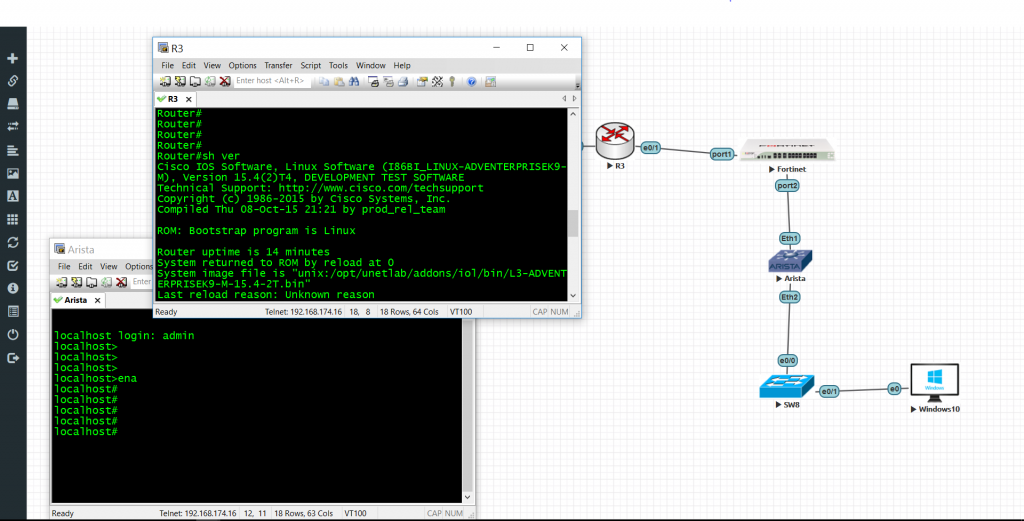
Task: Open the Transfer menu in R3 window
Action: pyautogui.click(x=278, y=65)
